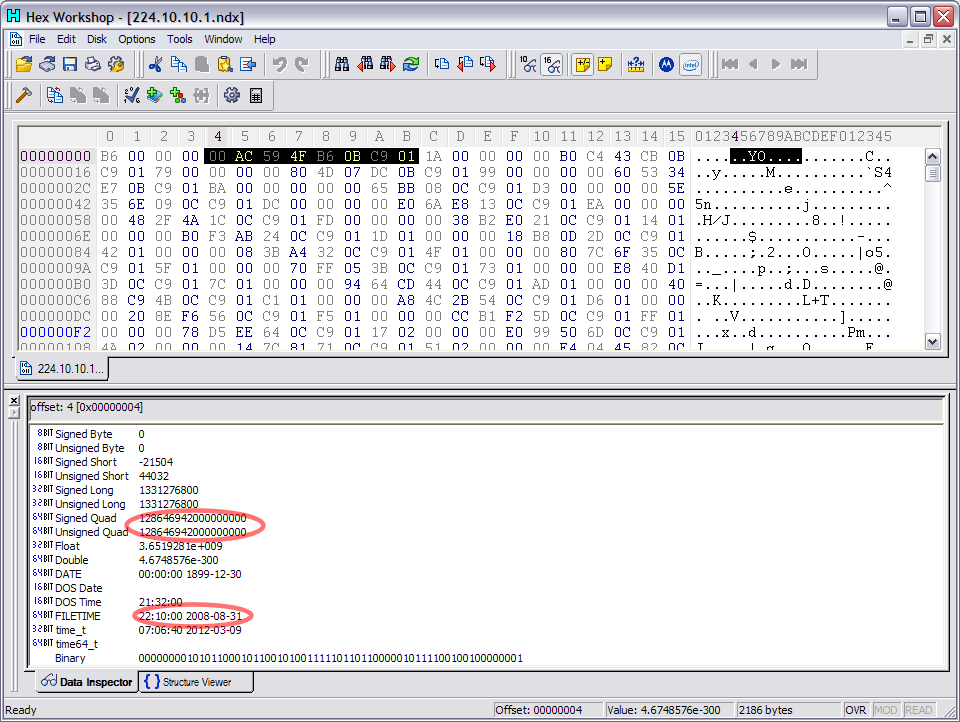The width and height of the screenshot is (960, 722).
Task: Select the FILETIME value 22:10:00 2008-08-31
Action: [190, 616]
